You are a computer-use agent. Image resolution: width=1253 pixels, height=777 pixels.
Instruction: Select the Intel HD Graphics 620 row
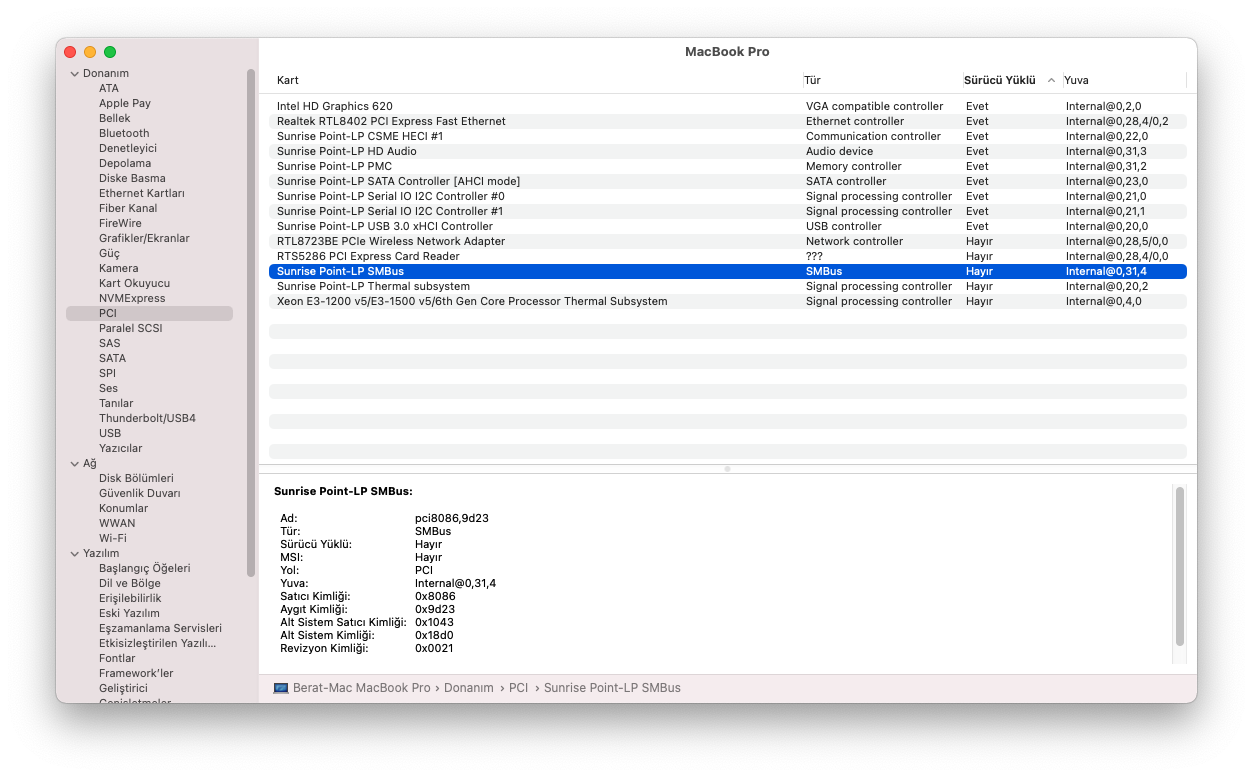[x=335, y=106]
